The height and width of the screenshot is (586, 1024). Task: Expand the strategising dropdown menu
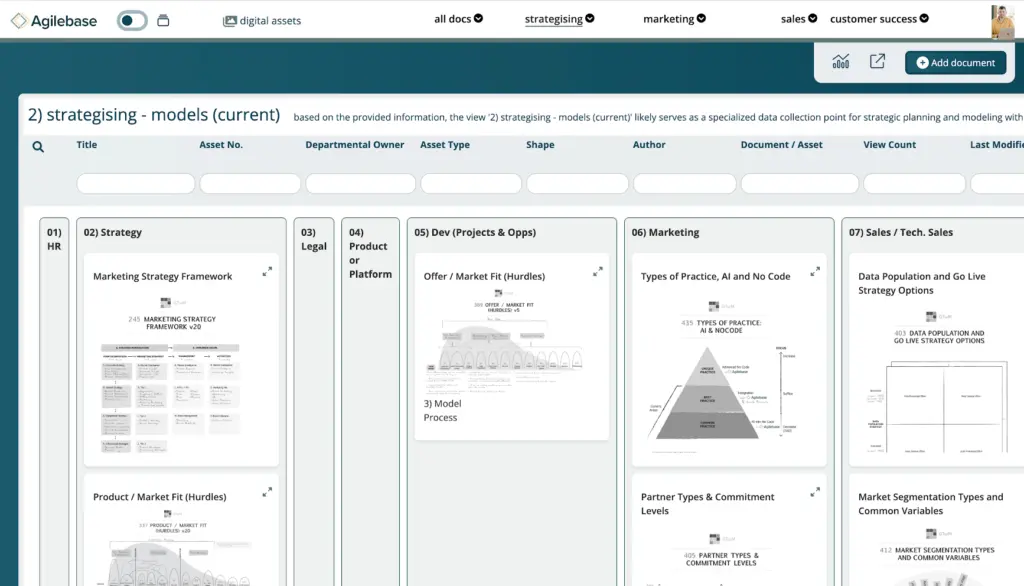click(559, 19)
